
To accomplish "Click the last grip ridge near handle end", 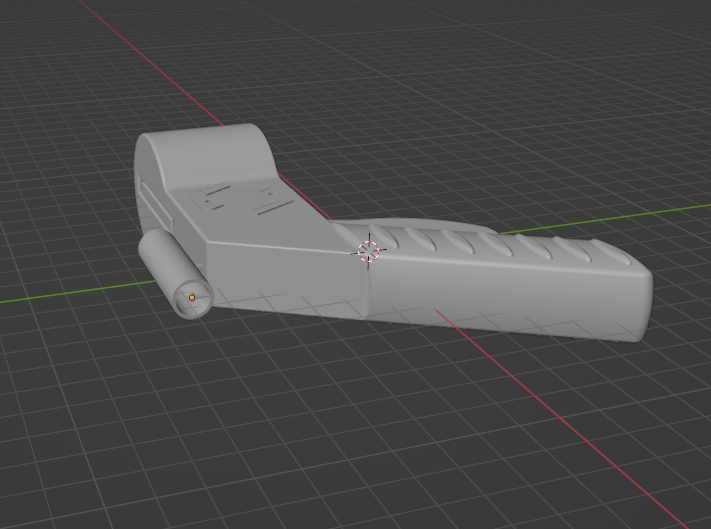I will coord(617,252).
